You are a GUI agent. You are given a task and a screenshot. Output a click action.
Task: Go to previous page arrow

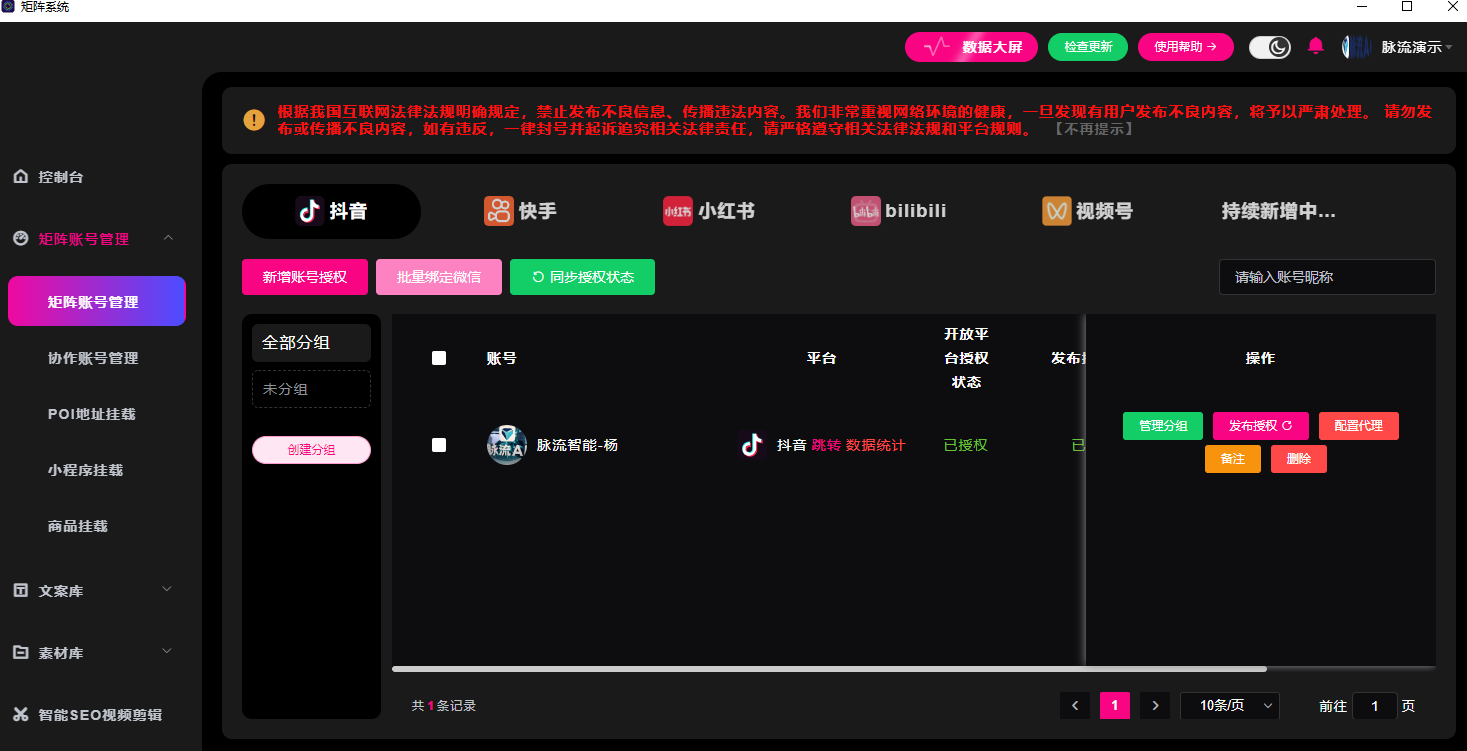1075,705
